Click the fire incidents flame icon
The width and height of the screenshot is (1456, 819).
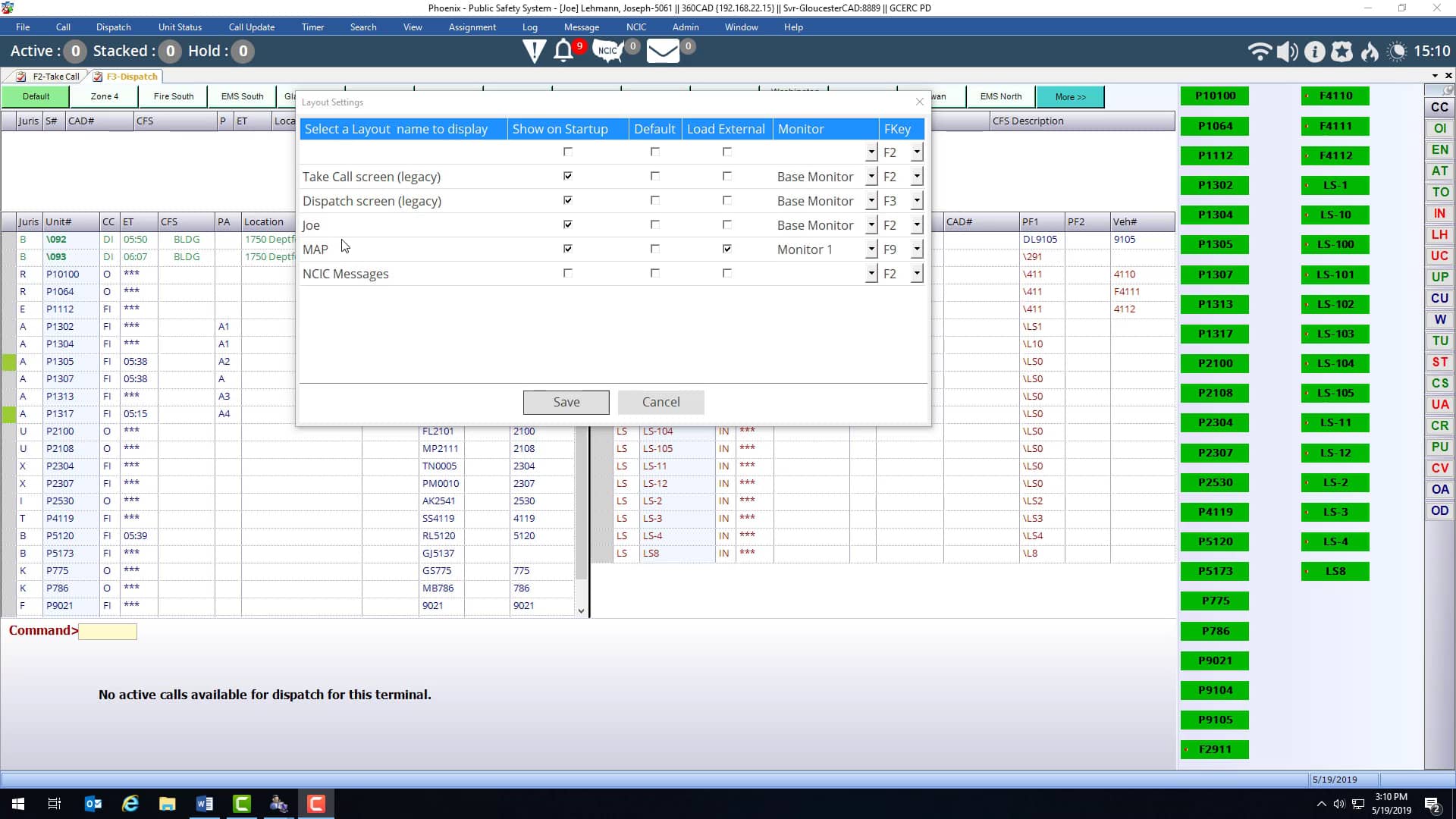click(x=1369, y=52)
